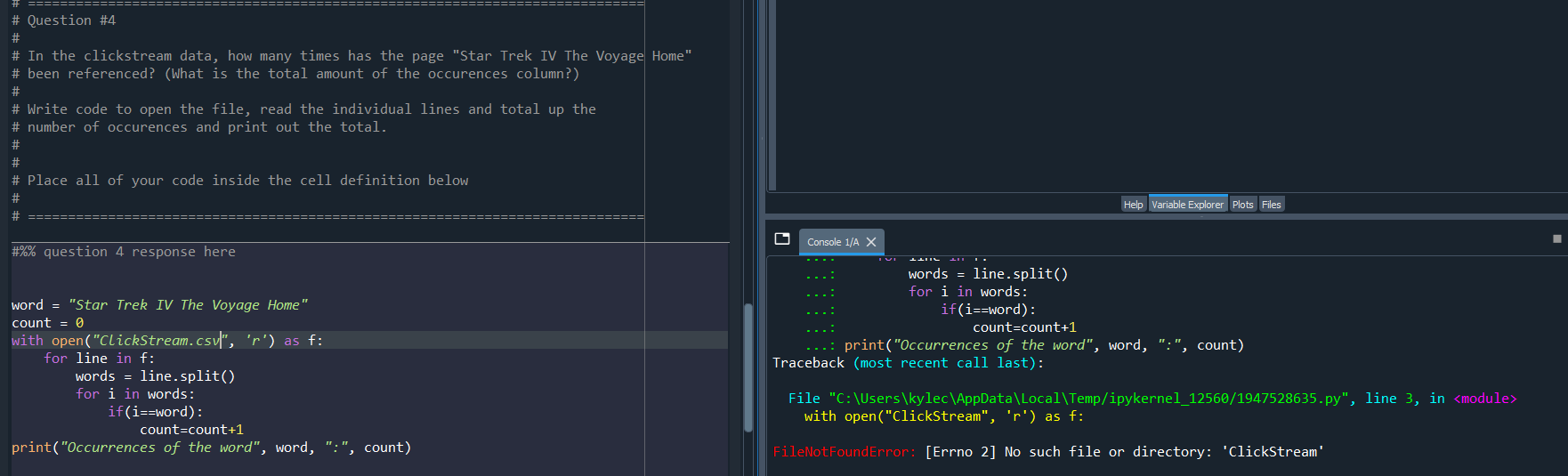Click the 'for line in f:' line in editor
1568x476 pixels.
[x=99, y=359]
